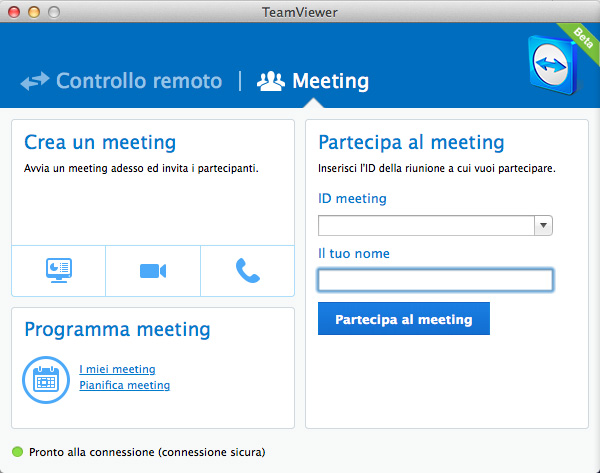600x473 pixels.
Task: Click the double-arrow icon beside Controllo remoto
Action: click(35, 81)
